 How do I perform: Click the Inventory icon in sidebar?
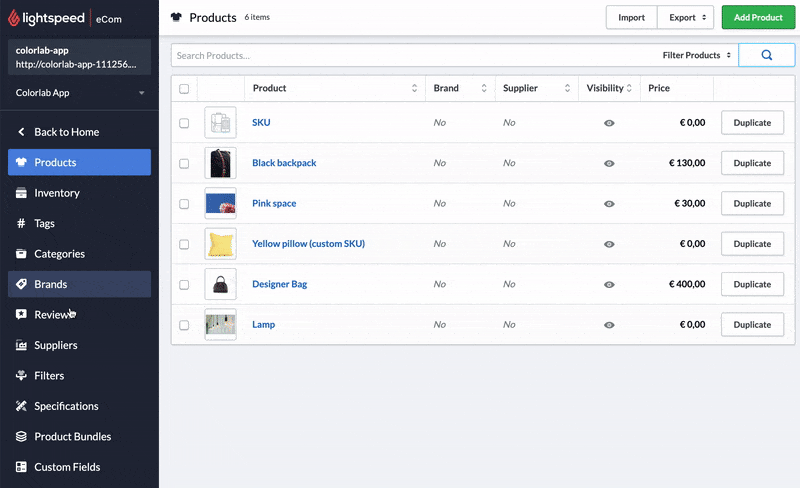tap(21, 193)
